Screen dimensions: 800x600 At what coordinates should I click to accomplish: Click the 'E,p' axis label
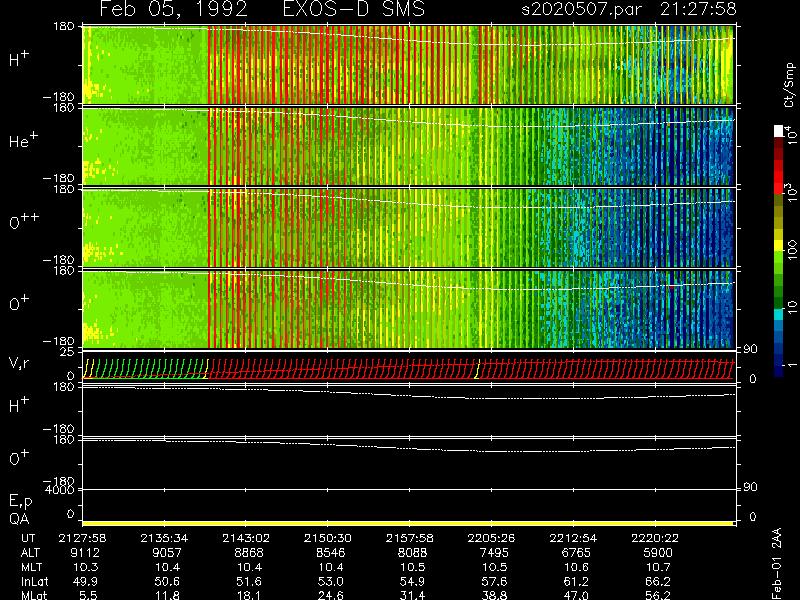(x=20, y=502)
